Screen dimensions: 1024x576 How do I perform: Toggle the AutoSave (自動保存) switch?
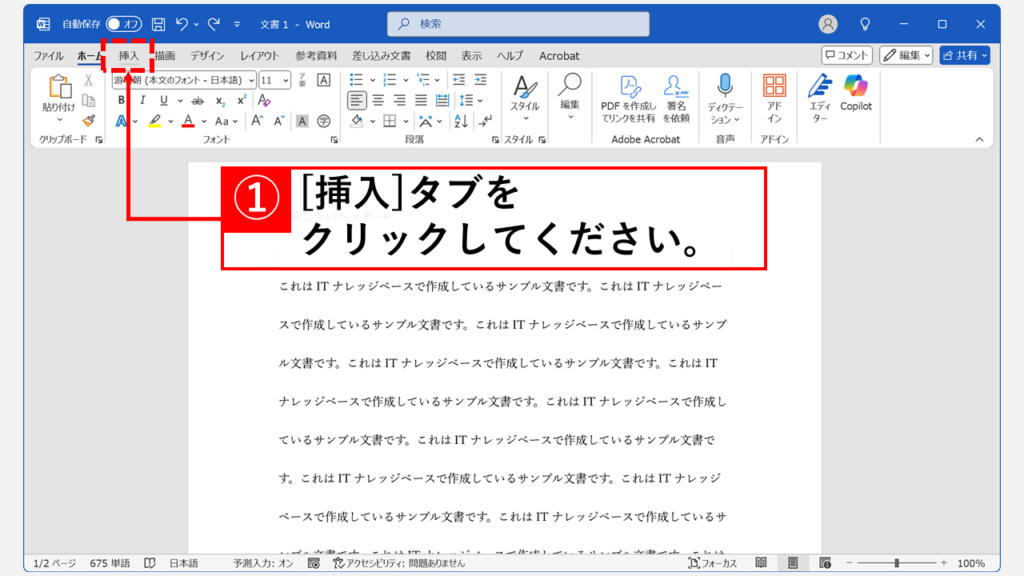coord(124,24)
